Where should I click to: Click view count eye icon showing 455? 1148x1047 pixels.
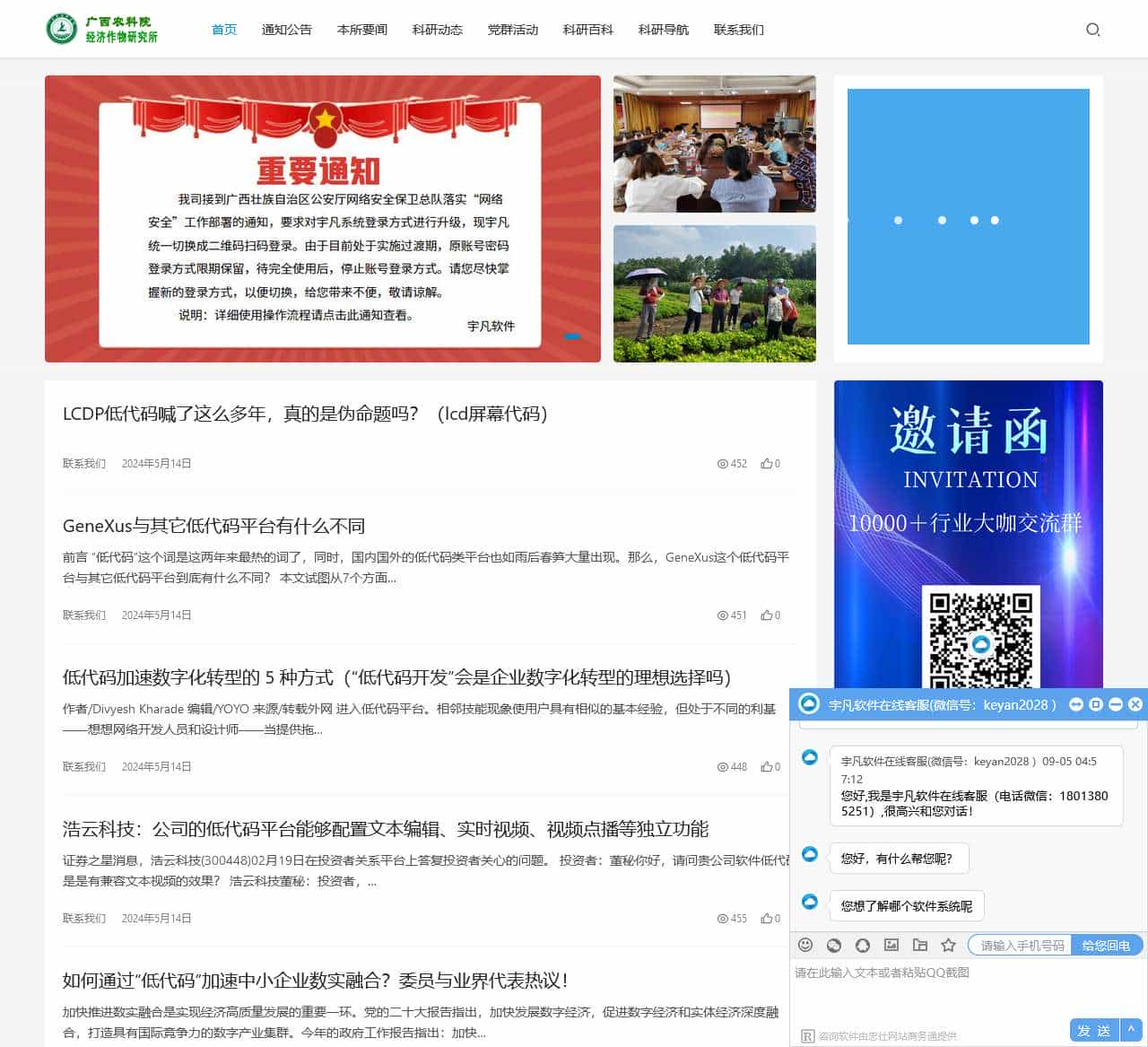click(x=722, y=919)
